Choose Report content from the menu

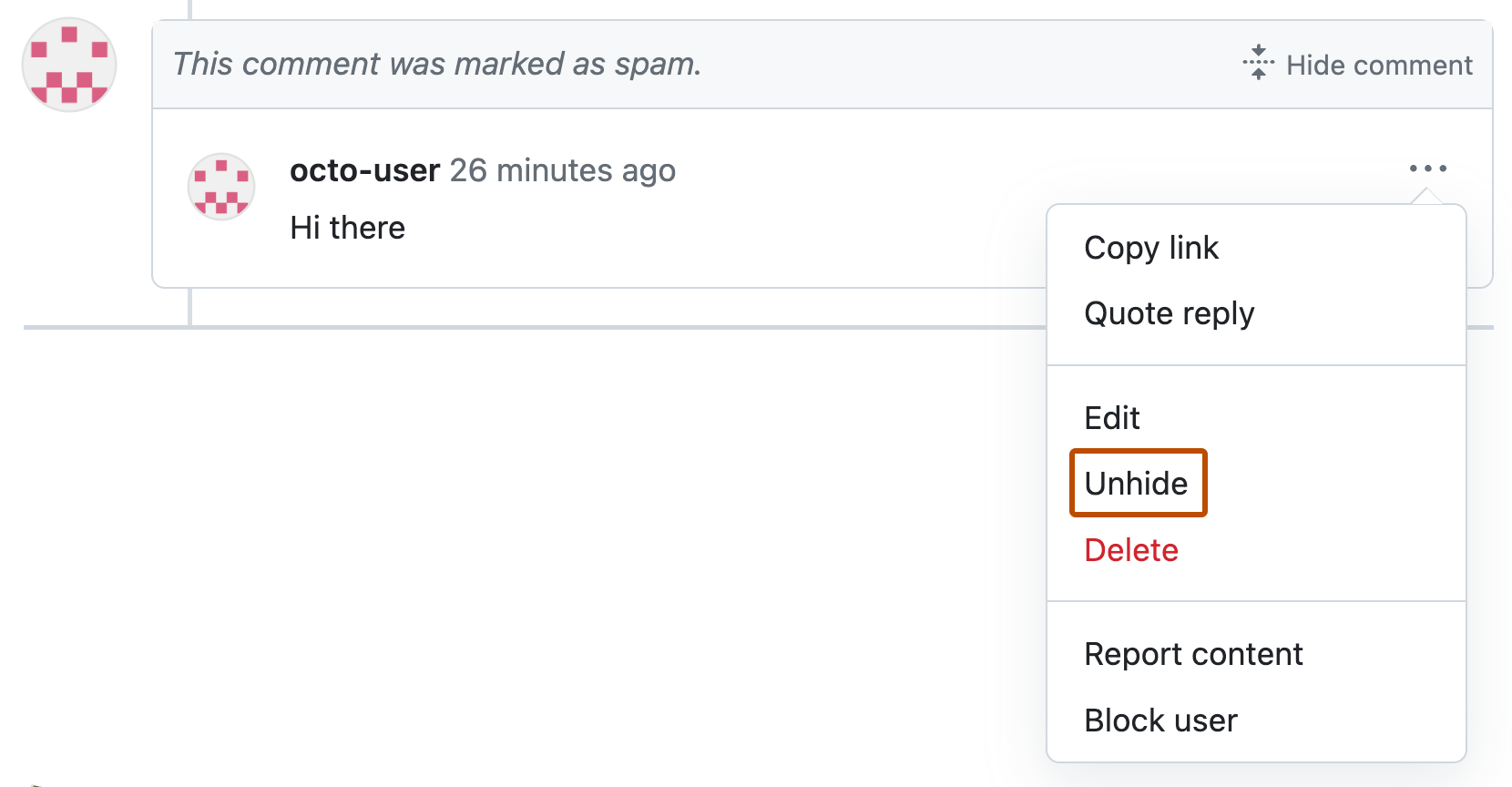pos(1193,653)
